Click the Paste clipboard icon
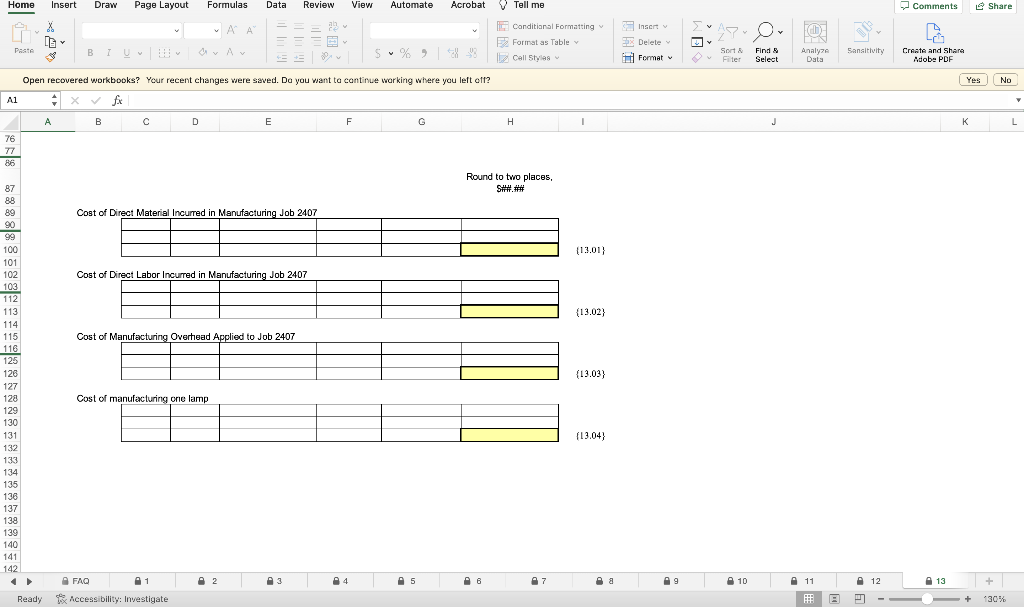The image size is (1024, 607). coord(22,34)
